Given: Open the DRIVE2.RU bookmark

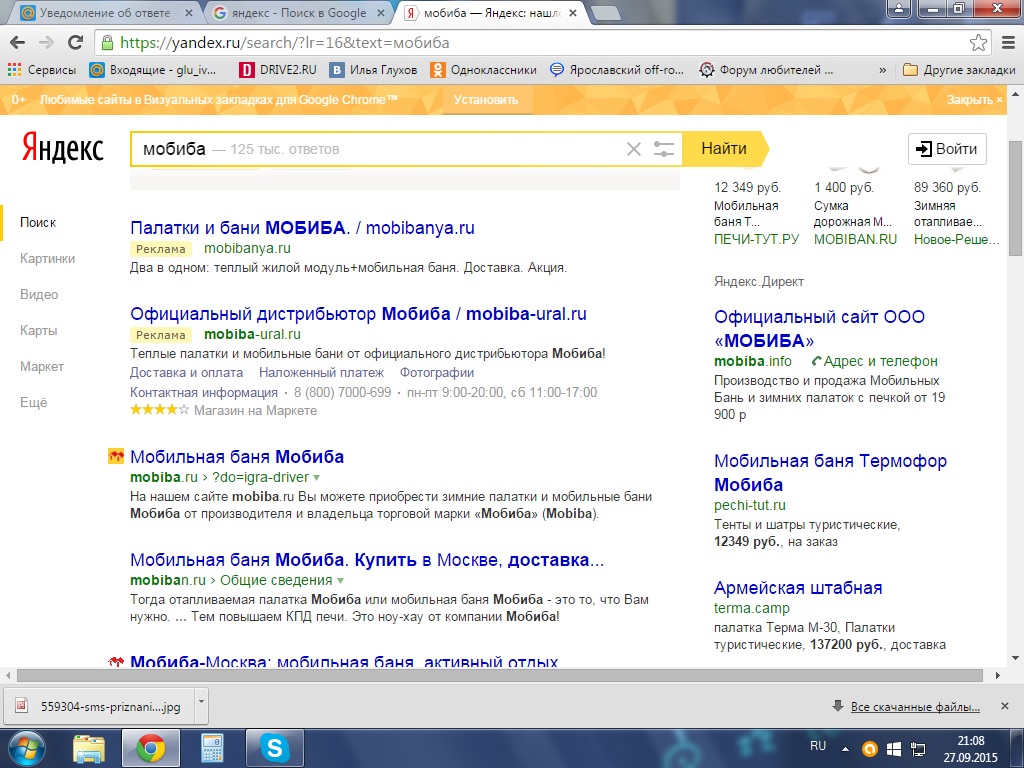Looking at the screenshot, I should pyautogui.click(x=278, y=70).
